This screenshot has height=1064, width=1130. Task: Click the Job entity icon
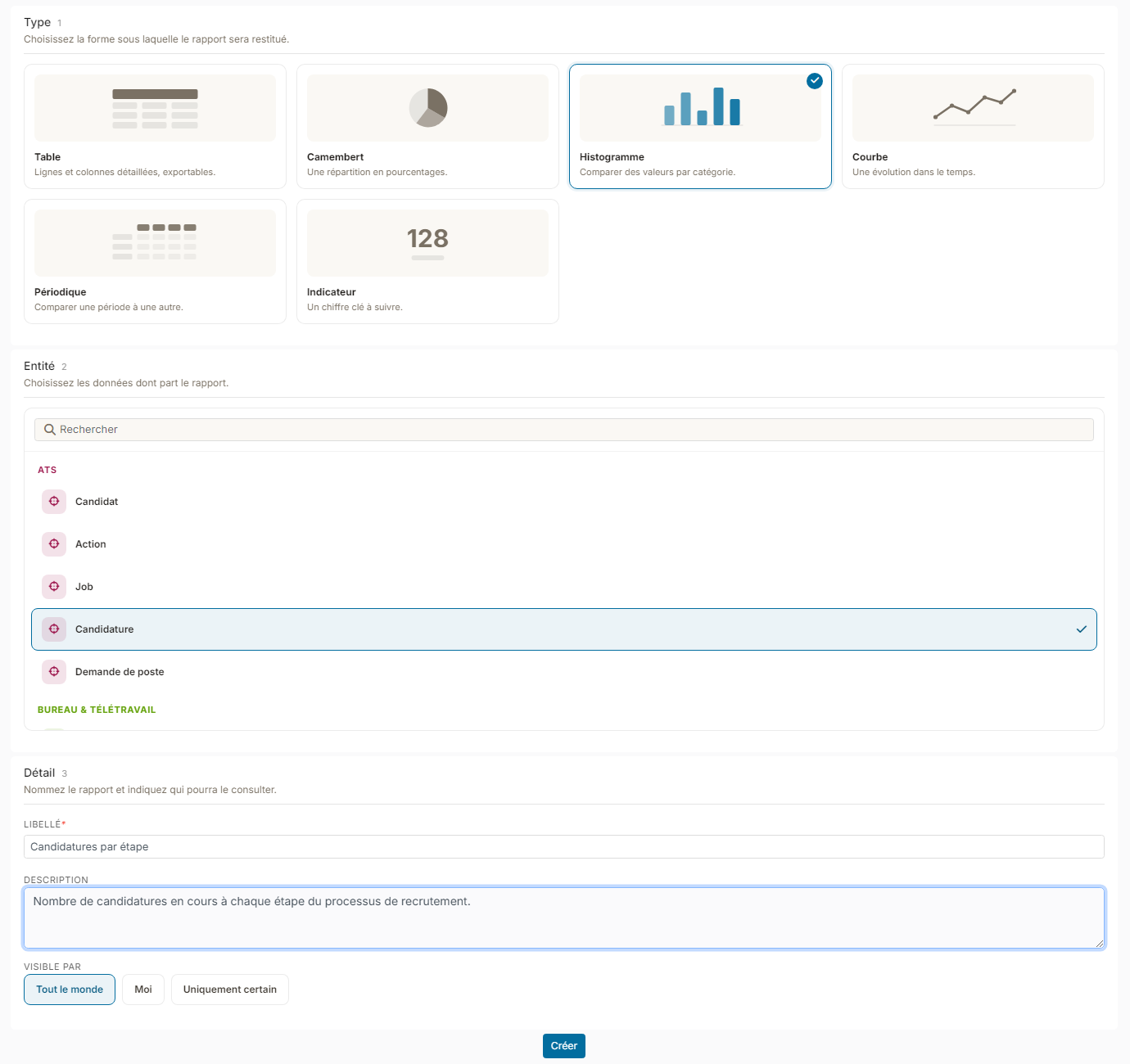tap(54, 587)
